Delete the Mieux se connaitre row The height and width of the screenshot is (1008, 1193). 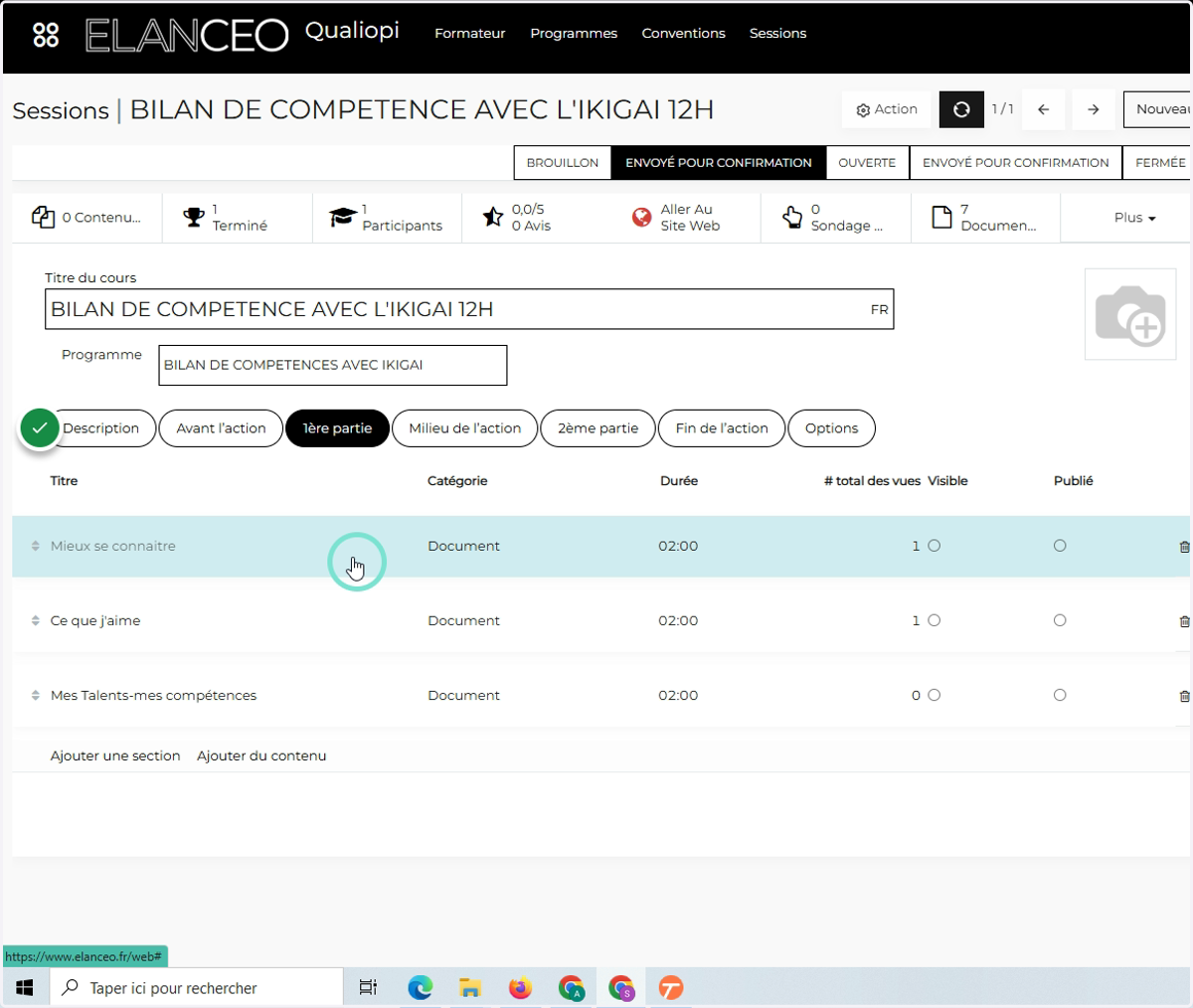click(1184, 547)
